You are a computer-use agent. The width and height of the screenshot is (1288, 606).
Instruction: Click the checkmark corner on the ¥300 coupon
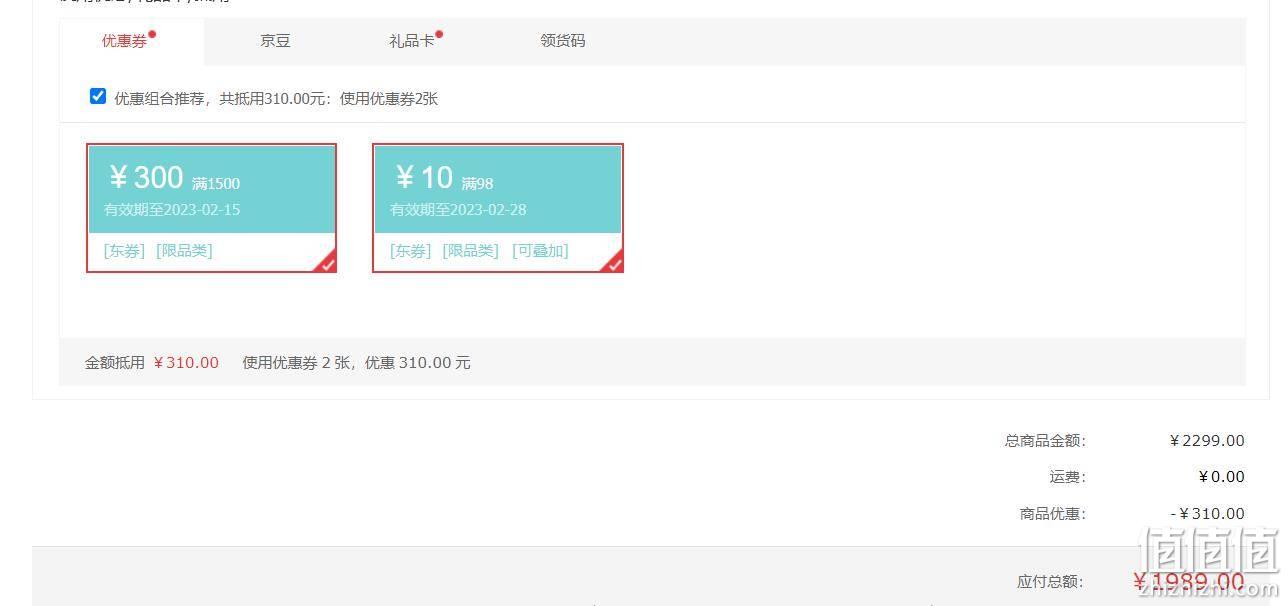(326, 263)
